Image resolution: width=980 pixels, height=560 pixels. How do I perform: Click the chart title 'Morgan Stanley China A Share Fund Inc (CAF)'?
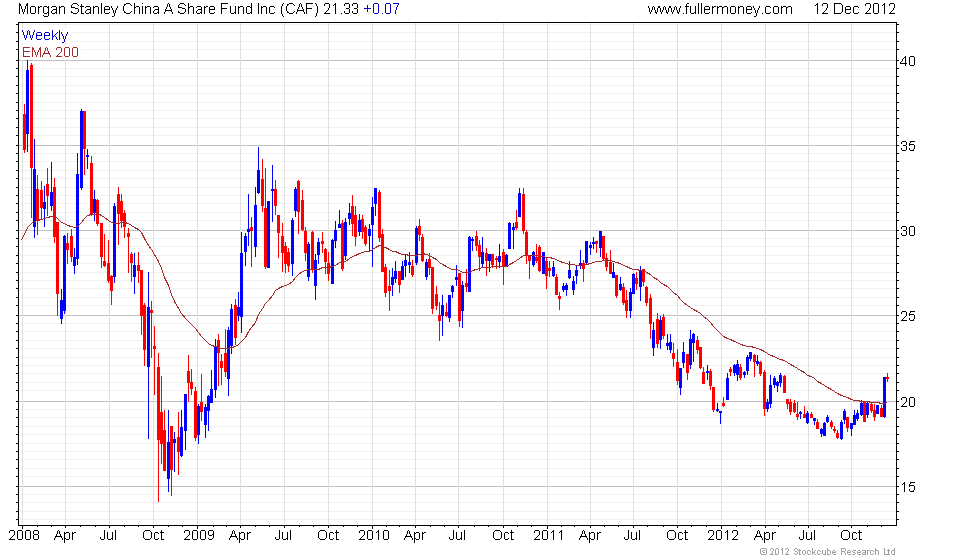[169, 9]
